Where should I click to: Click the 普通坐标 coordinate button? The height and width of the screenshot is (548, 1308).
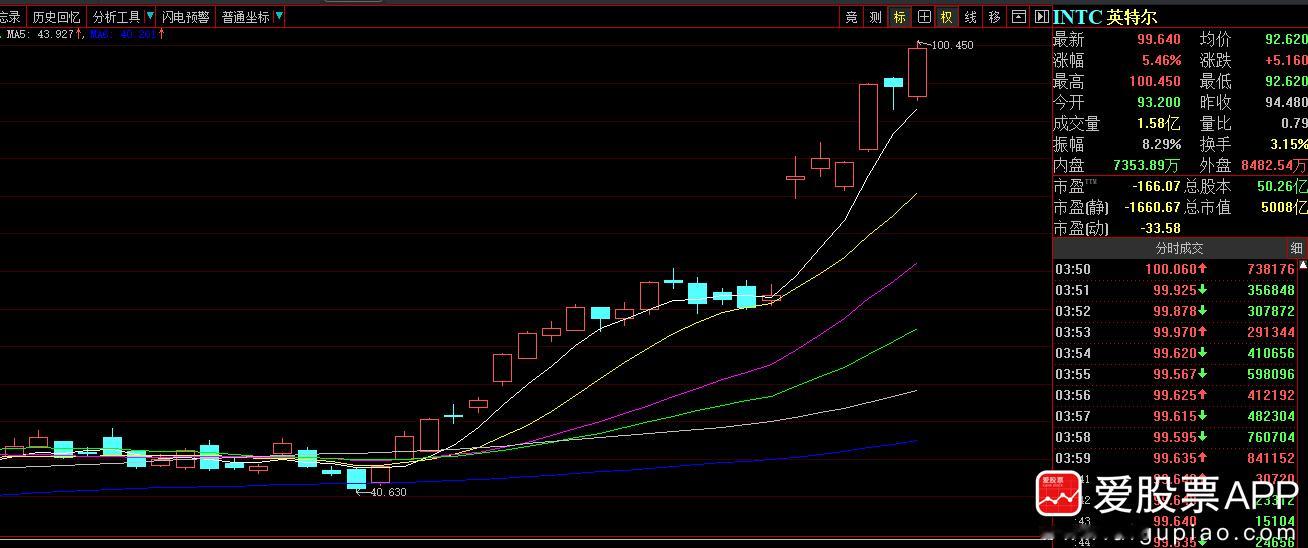tap(245, 17)
